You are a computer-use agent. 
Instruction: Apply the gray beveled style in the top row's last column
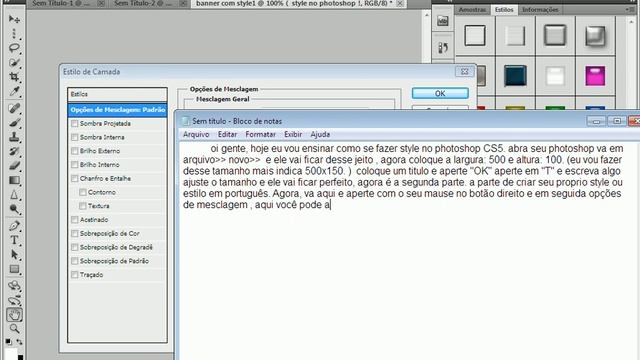point(595,36)
